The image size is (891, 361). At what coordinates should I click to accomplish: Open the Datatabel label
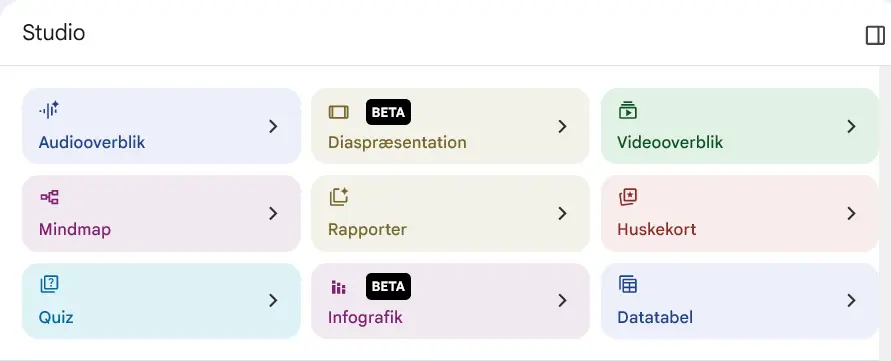coord(655,317)
